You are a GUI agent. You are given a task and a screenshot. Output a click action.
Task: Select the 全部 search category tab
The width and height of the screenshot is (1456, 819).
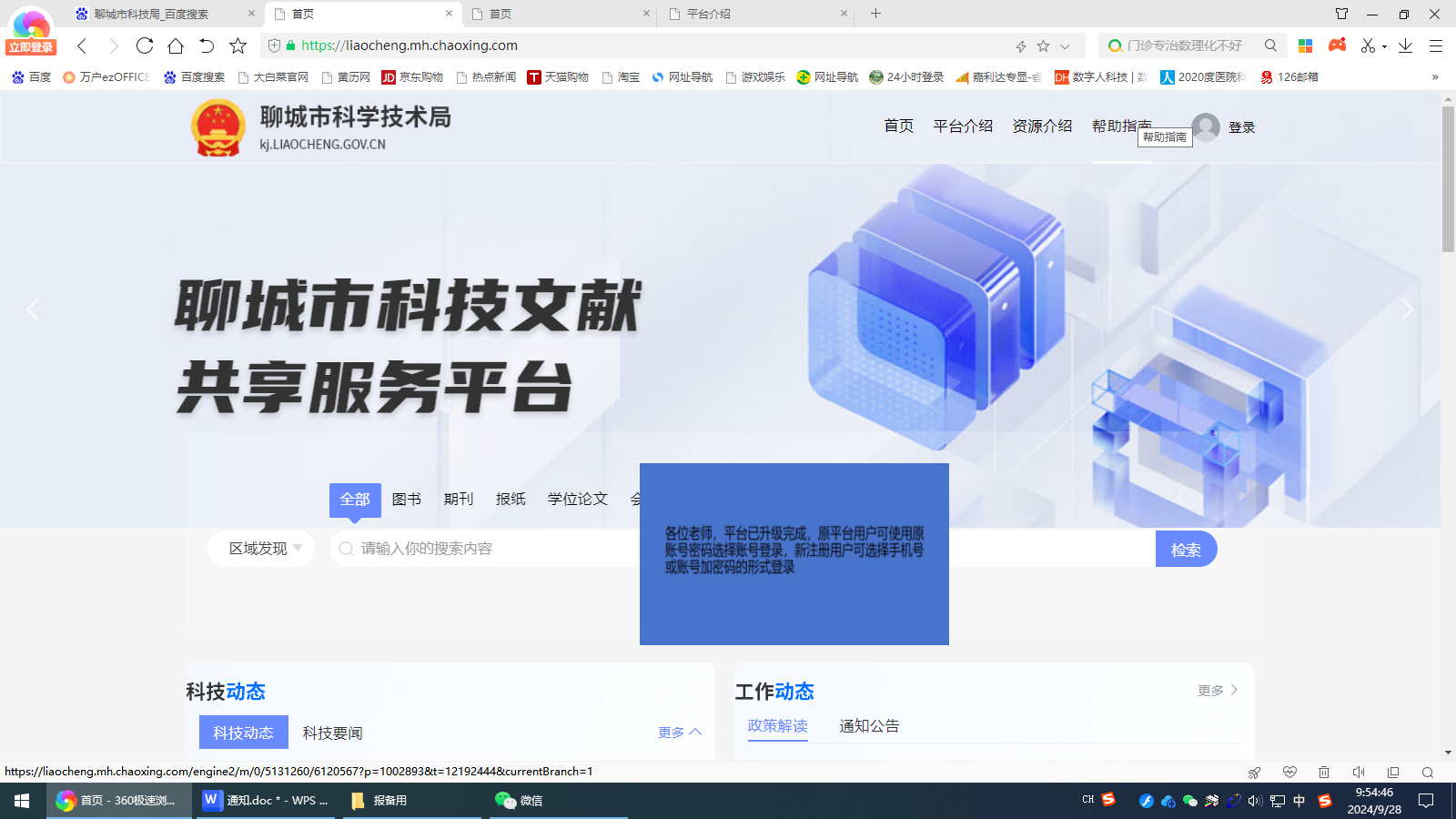tap(355, 500)
